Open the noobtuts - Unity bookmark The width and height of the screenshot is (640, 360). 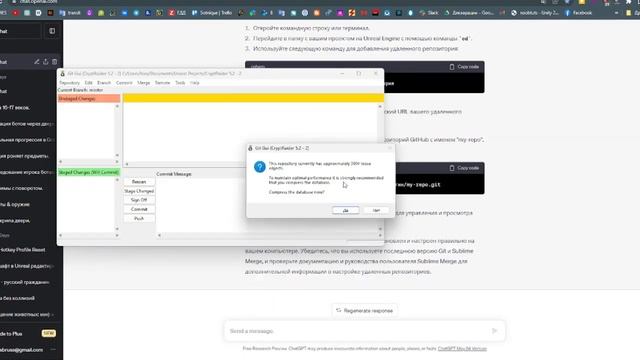click(535, 13)
